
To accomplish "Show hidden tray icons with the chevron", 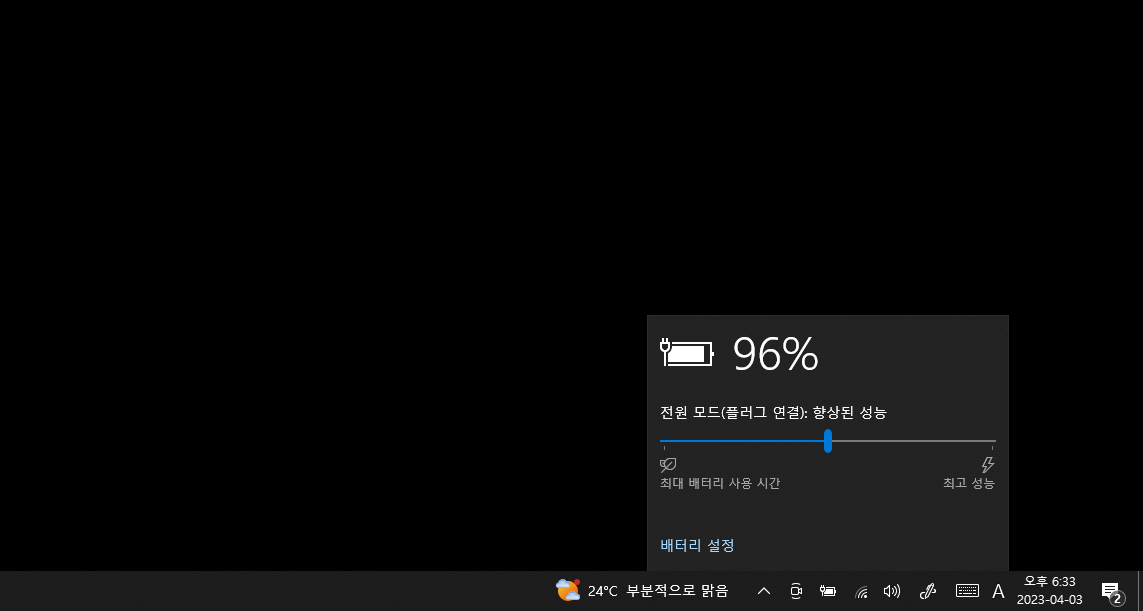I will pos(764,591).
